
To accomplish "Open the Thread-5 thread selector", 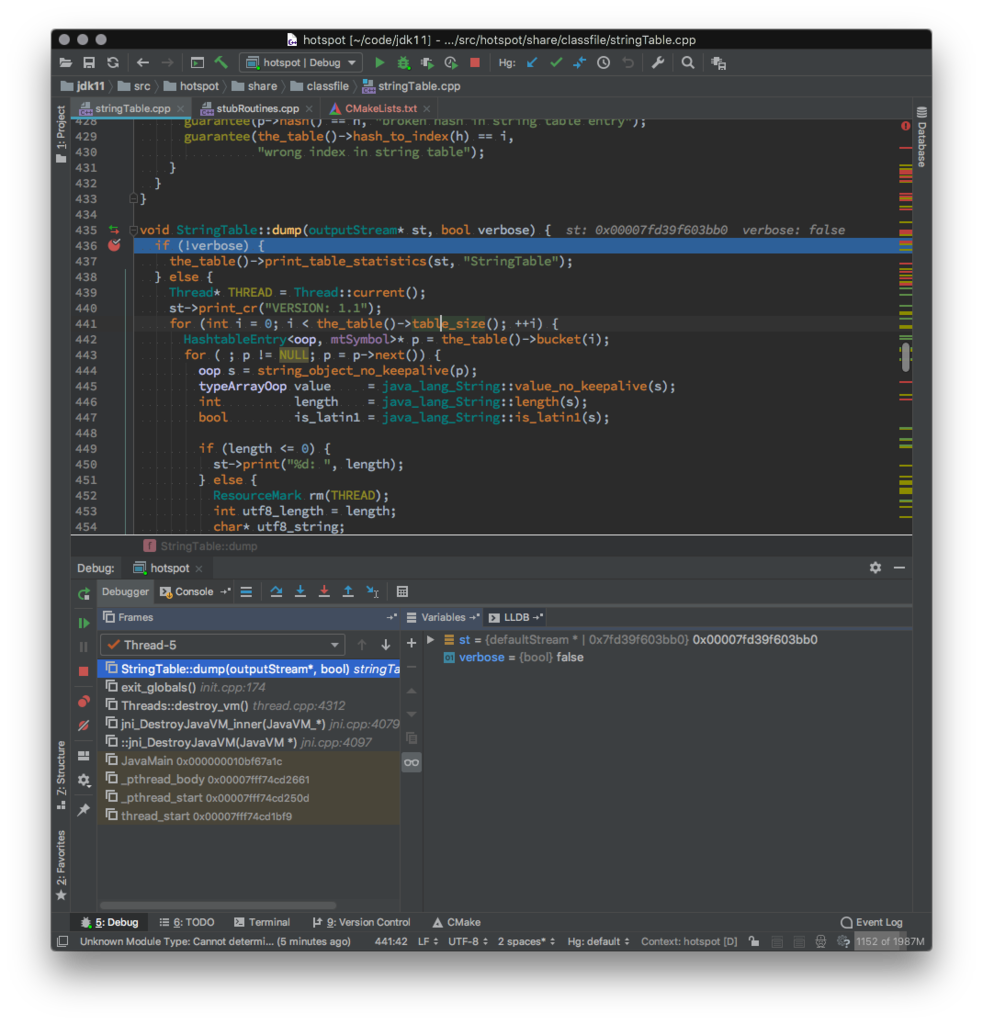I will [x=222, y=645].
